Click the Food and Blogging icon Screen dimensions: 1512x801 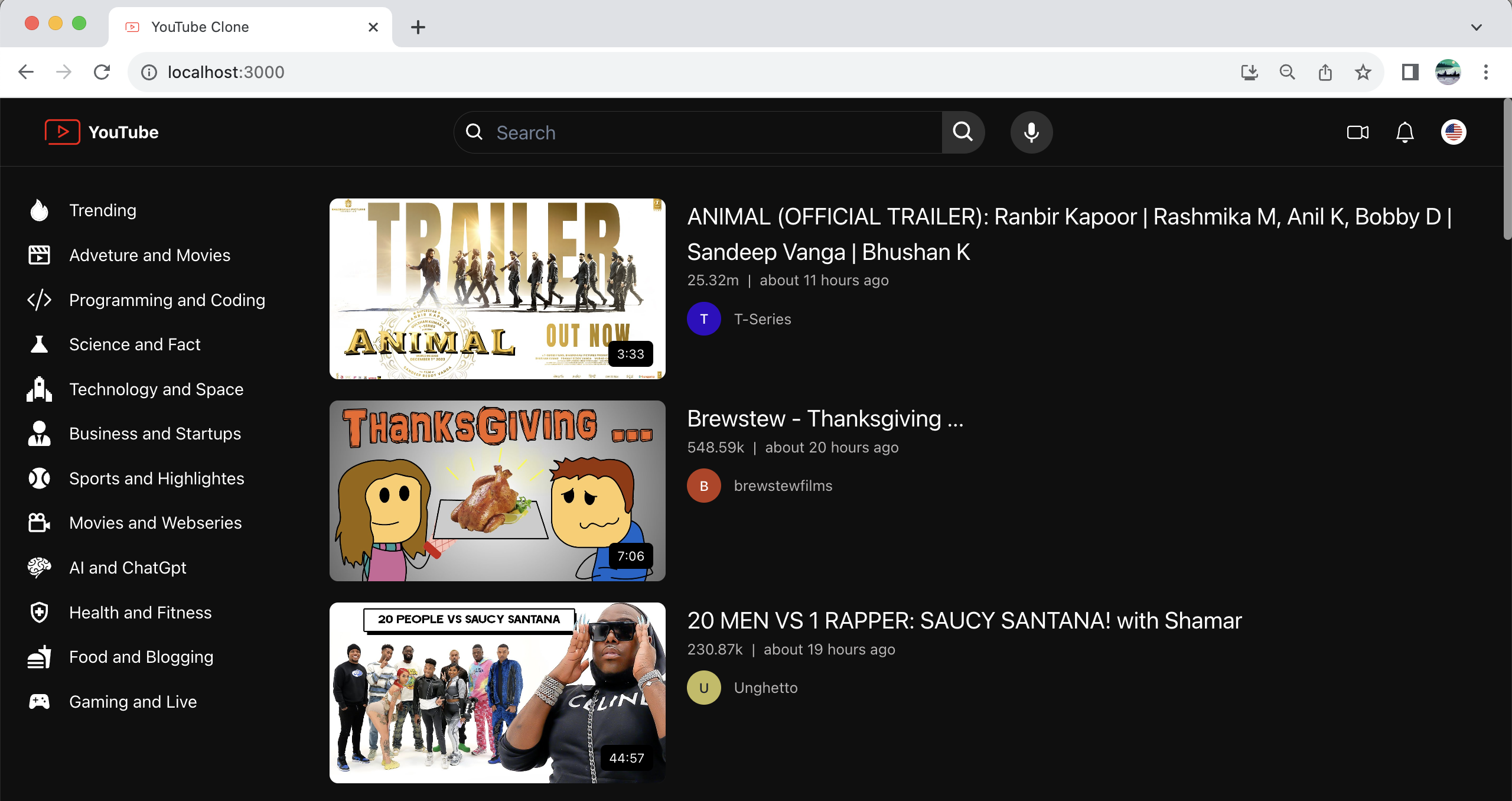39,657
